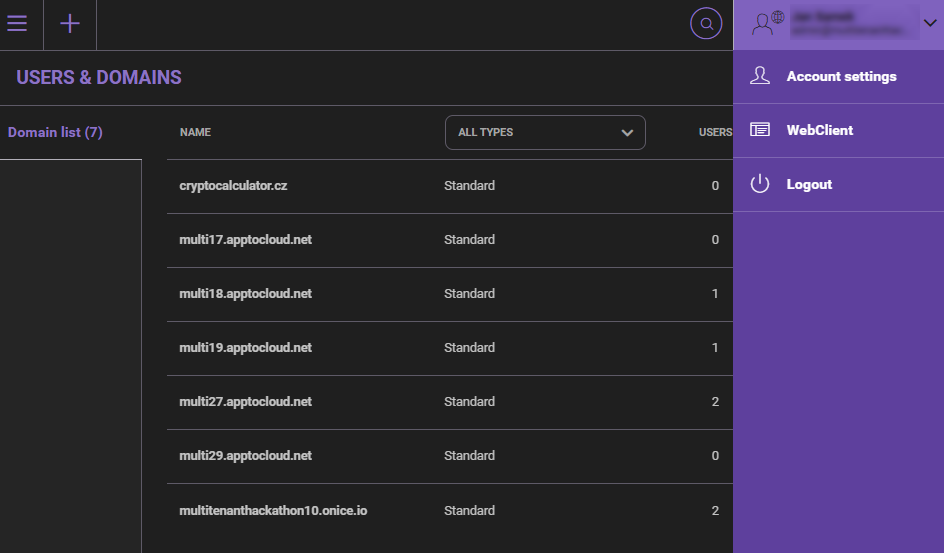Select the Domain list (7) tab

coord(55,132)
